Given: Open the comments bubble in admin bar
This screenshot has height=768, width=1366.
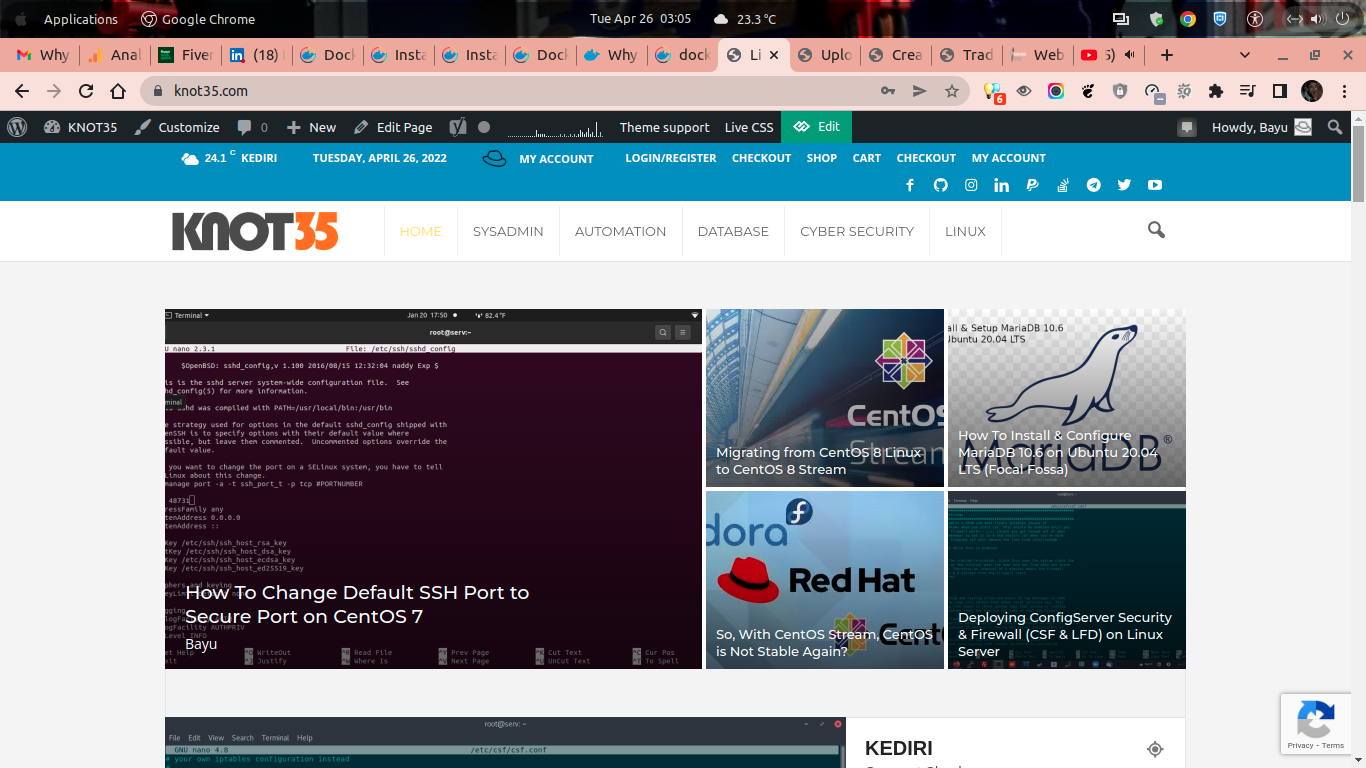Looking at the screenshot, I should click(x=252, y=127).
